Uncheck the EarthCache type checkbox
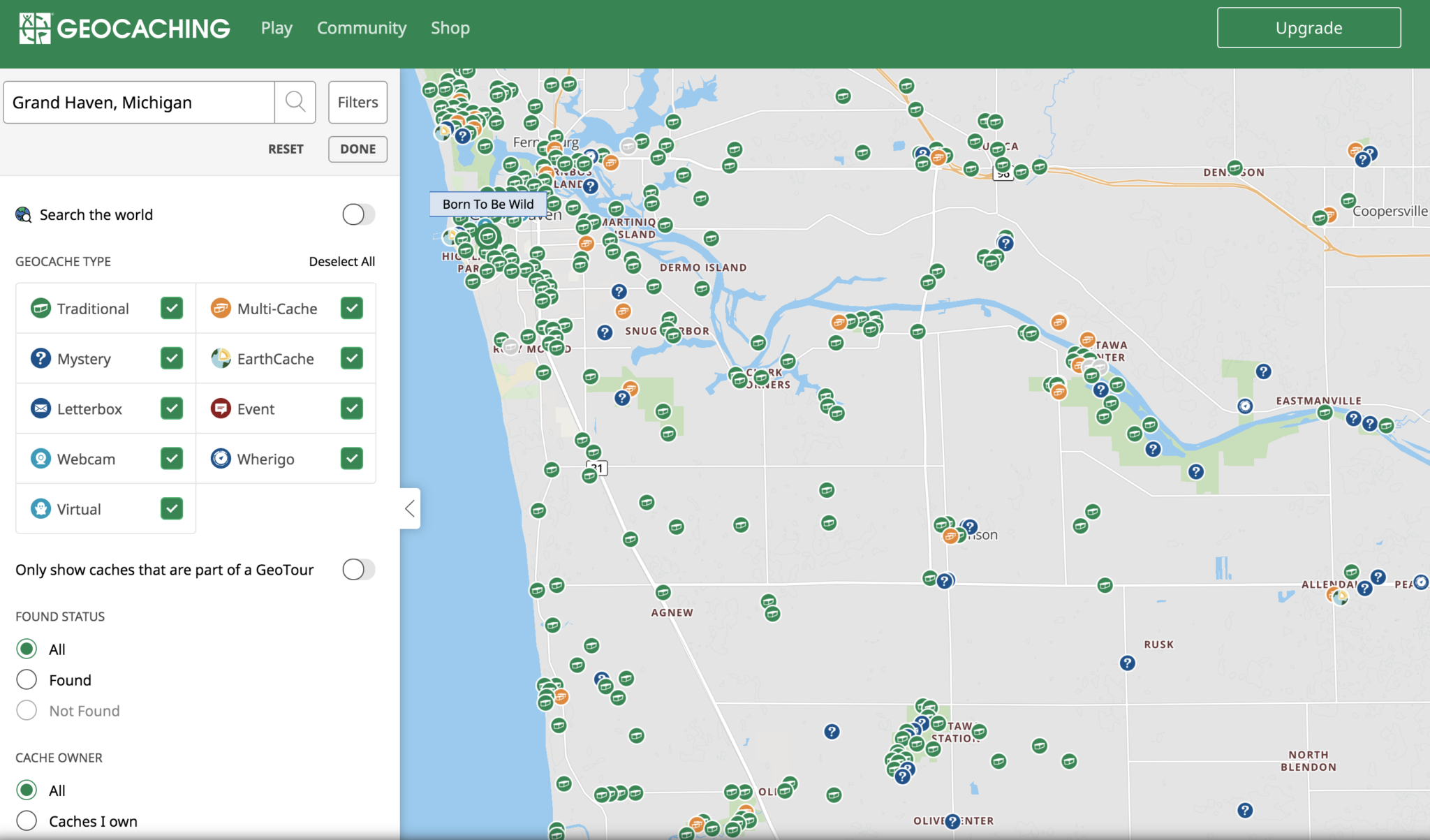The height and width of the screenshot is (840, 1430). point(352,358)
